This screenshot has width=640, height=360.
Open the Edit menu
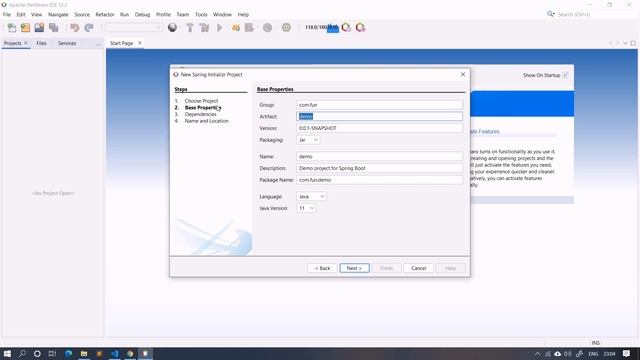(21, 14)
